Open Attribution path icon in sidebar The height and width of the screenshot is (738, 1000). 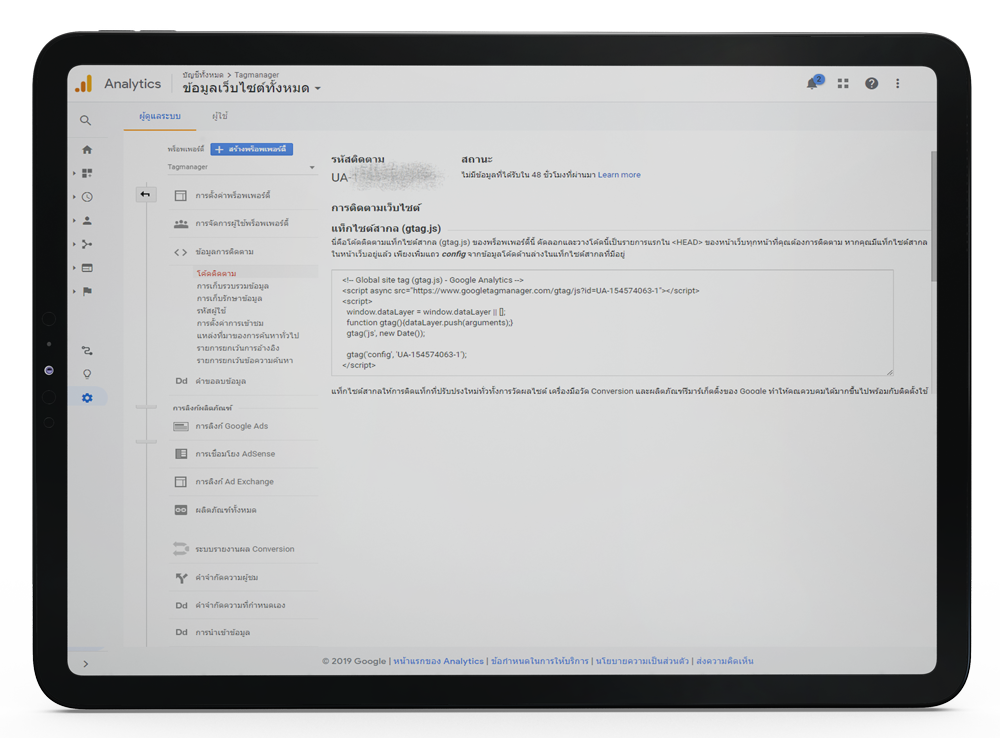tap(87, 350)
